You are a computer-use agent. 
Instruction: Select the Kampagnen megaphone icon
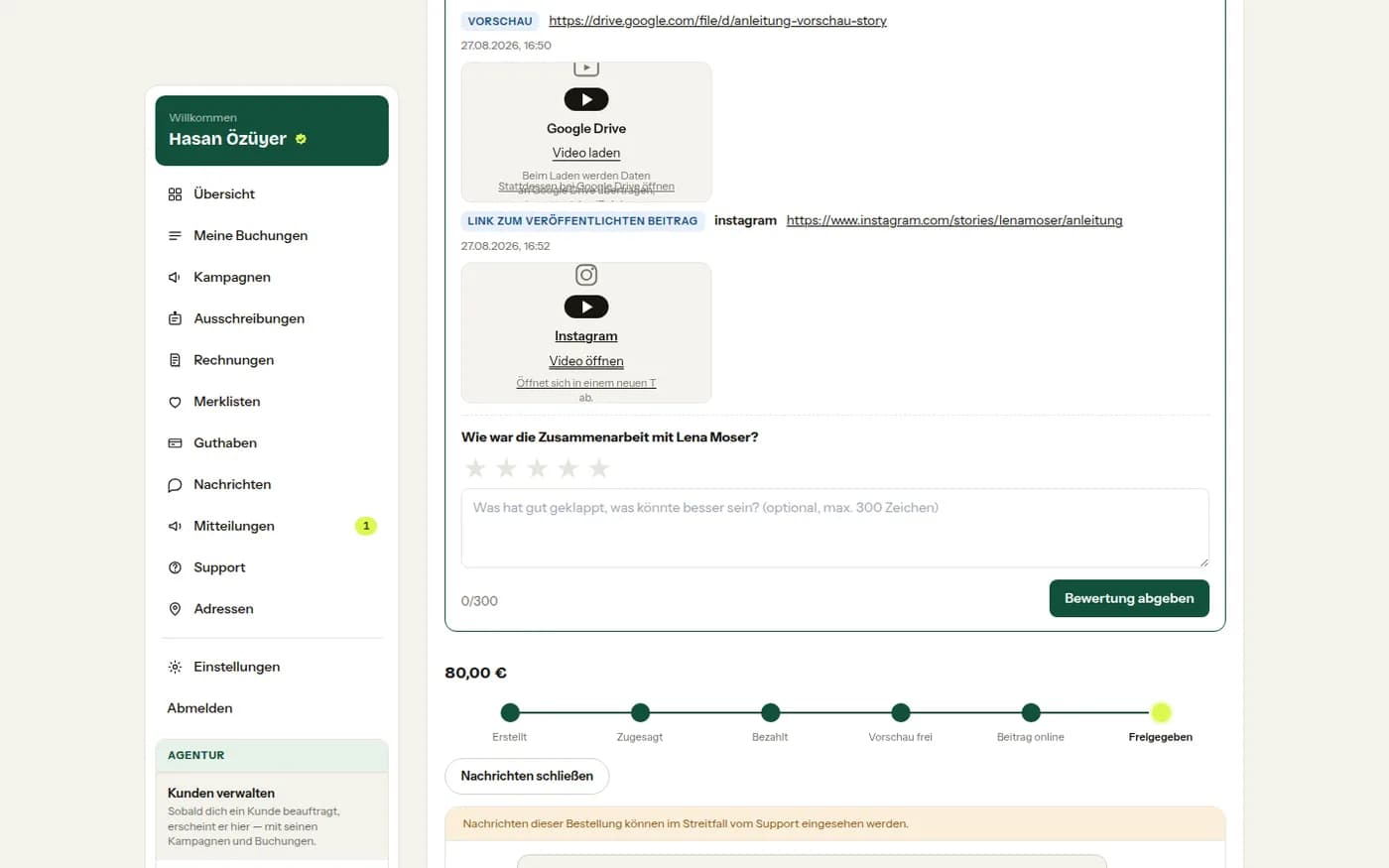[x=175, y=278]
